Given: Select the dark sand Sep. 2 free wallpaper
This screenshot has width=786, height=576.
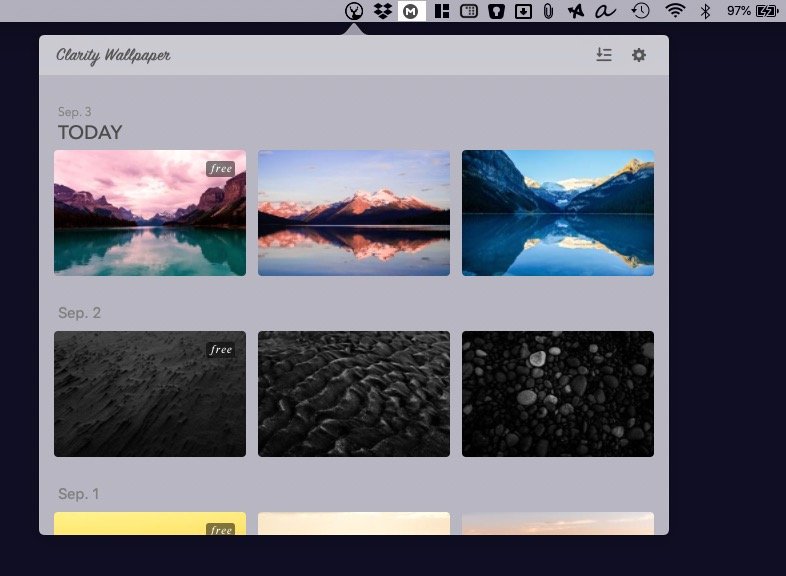Looking at the screenshot, I should [150, 394].
